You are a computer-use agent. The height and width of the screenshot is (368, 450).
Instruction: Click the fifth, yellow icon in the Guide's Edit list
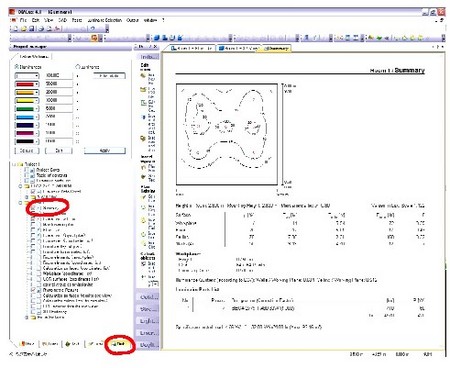click(x=143, y=138)
